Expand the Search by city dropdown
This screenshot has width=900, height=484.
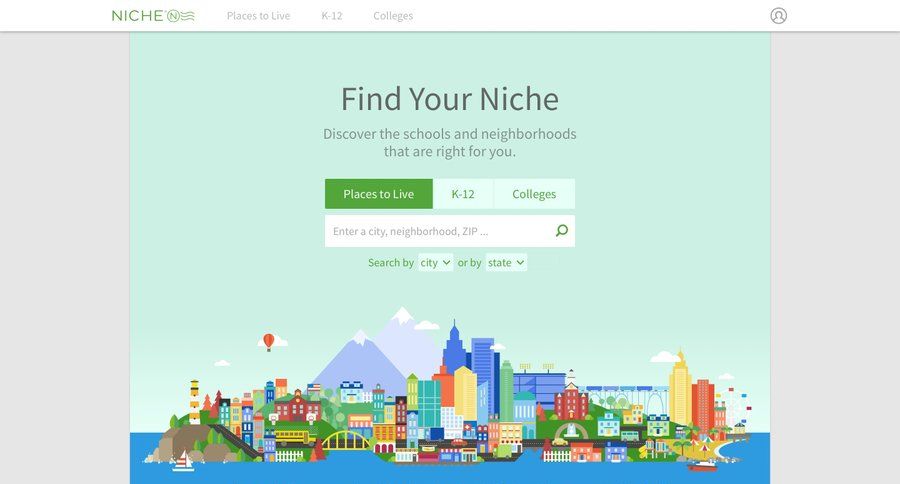436,262
